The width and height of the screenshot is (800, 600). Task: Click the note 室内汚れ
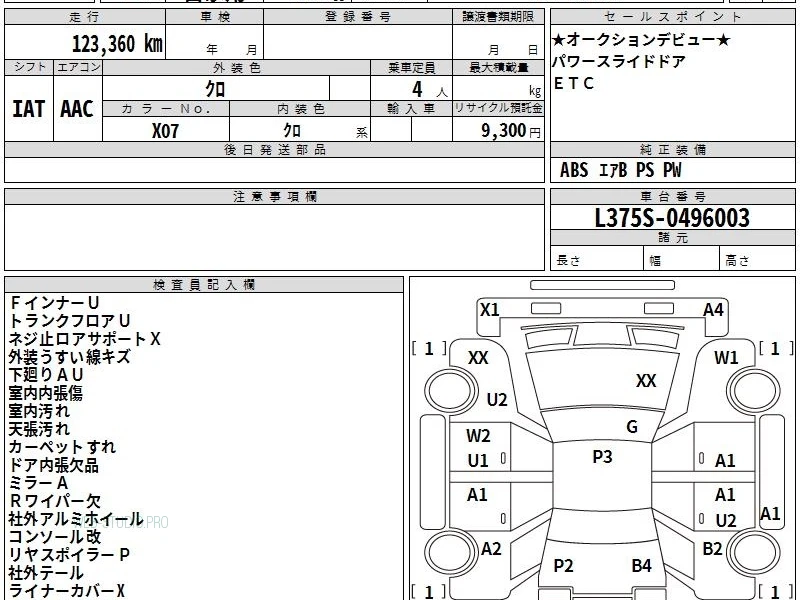pyautogui.click(x=39, y=411)
